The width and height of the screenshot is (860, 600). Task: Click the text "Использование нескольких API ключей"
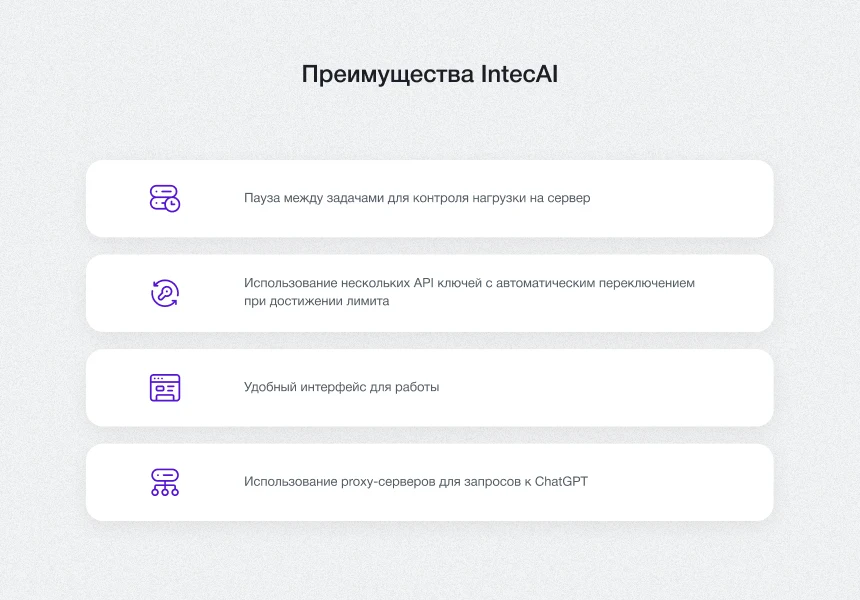363,283
